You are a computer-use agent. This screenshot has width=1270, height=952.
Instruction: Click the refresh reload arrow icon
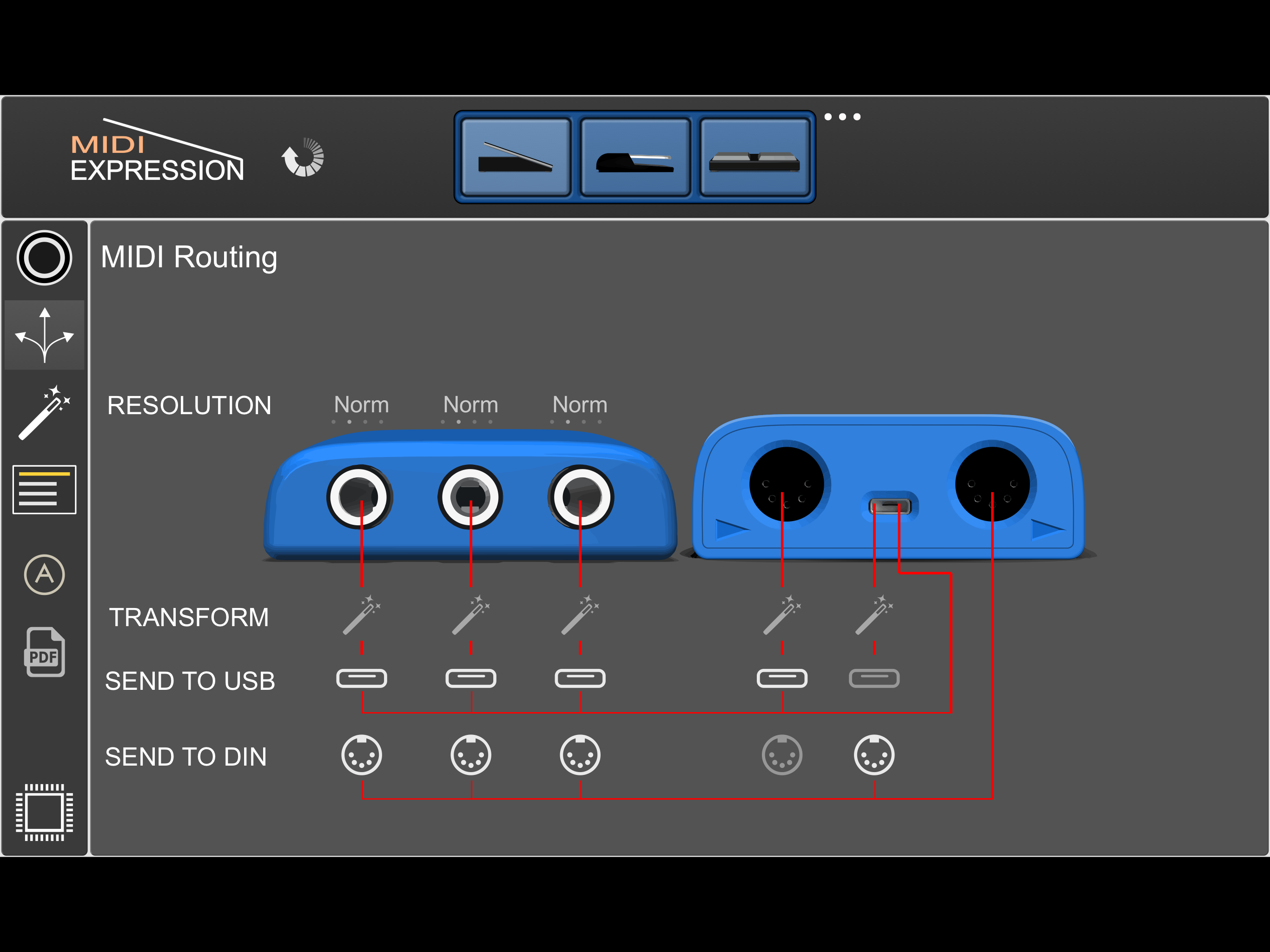tap(303, 157)
